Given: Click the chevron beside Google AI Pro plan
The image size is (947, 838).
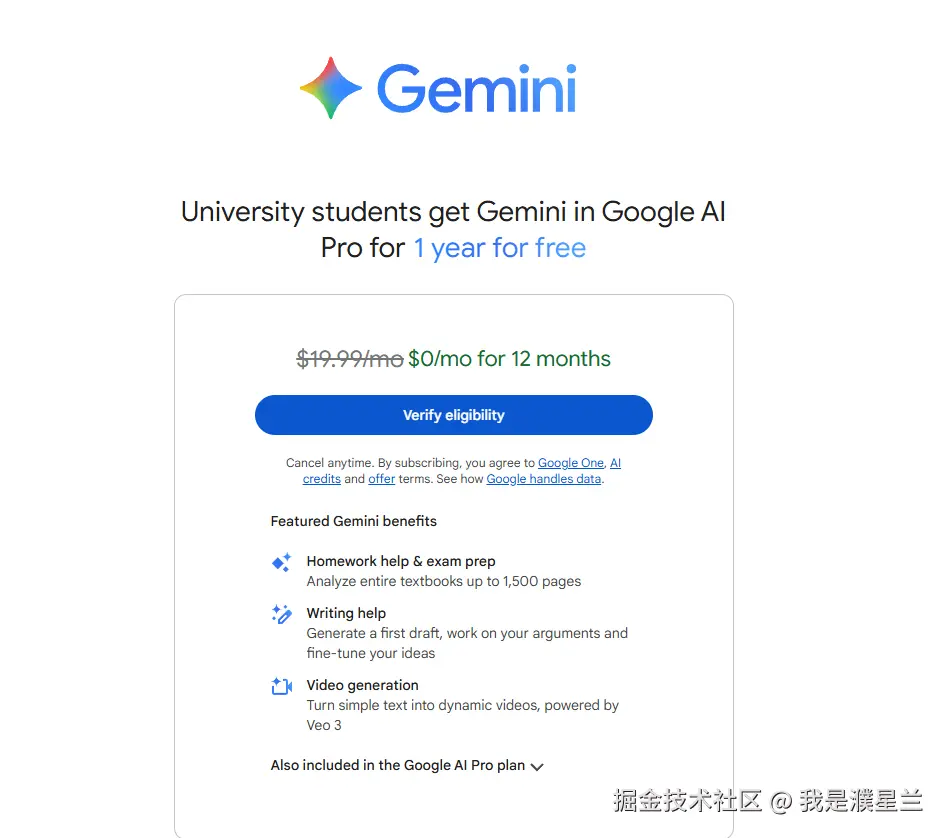Looking at the screenshot, I should (538, 766).
